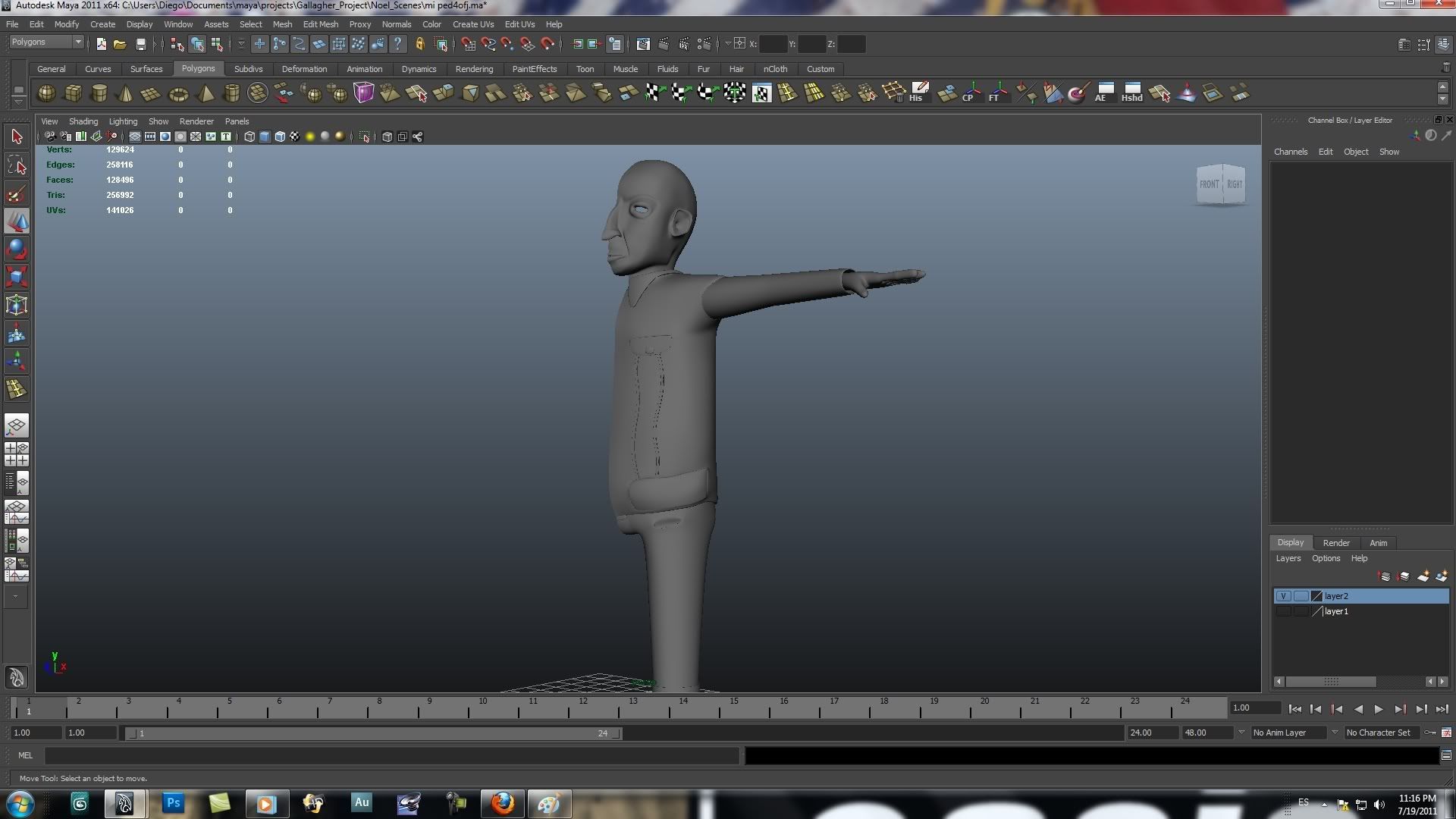
Task: Toggle visibility box for layer1
Action: [1283, 611]
